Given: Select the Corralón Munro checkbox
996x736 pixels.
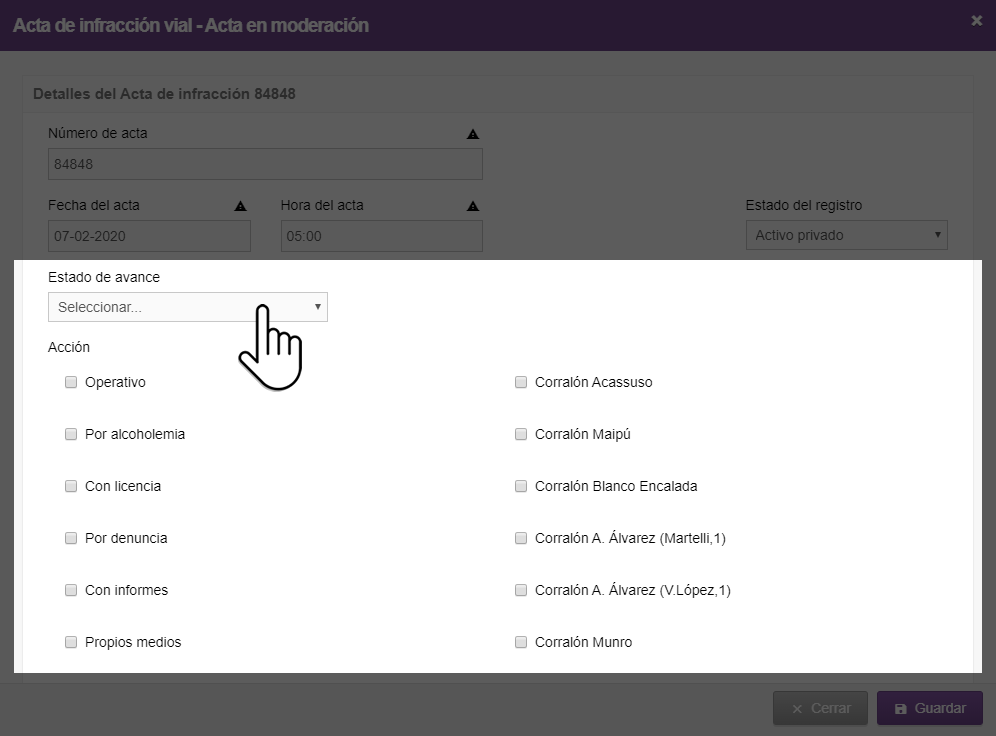Looking at the screenshot, I should (521, 642).
